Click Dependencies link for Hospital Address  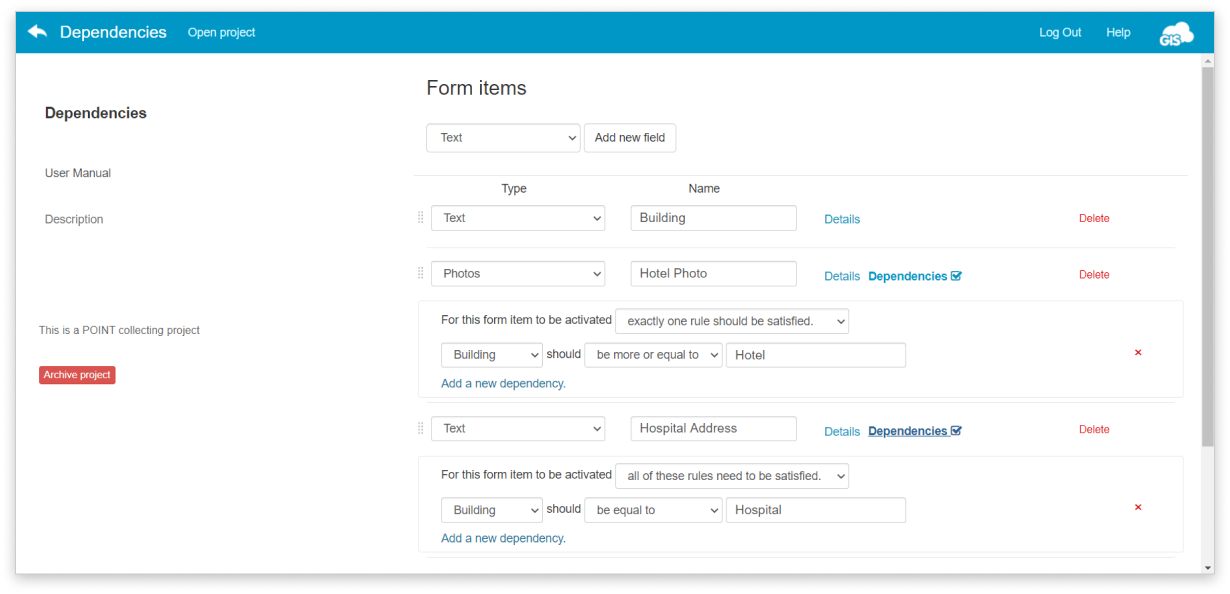(907, 431)
